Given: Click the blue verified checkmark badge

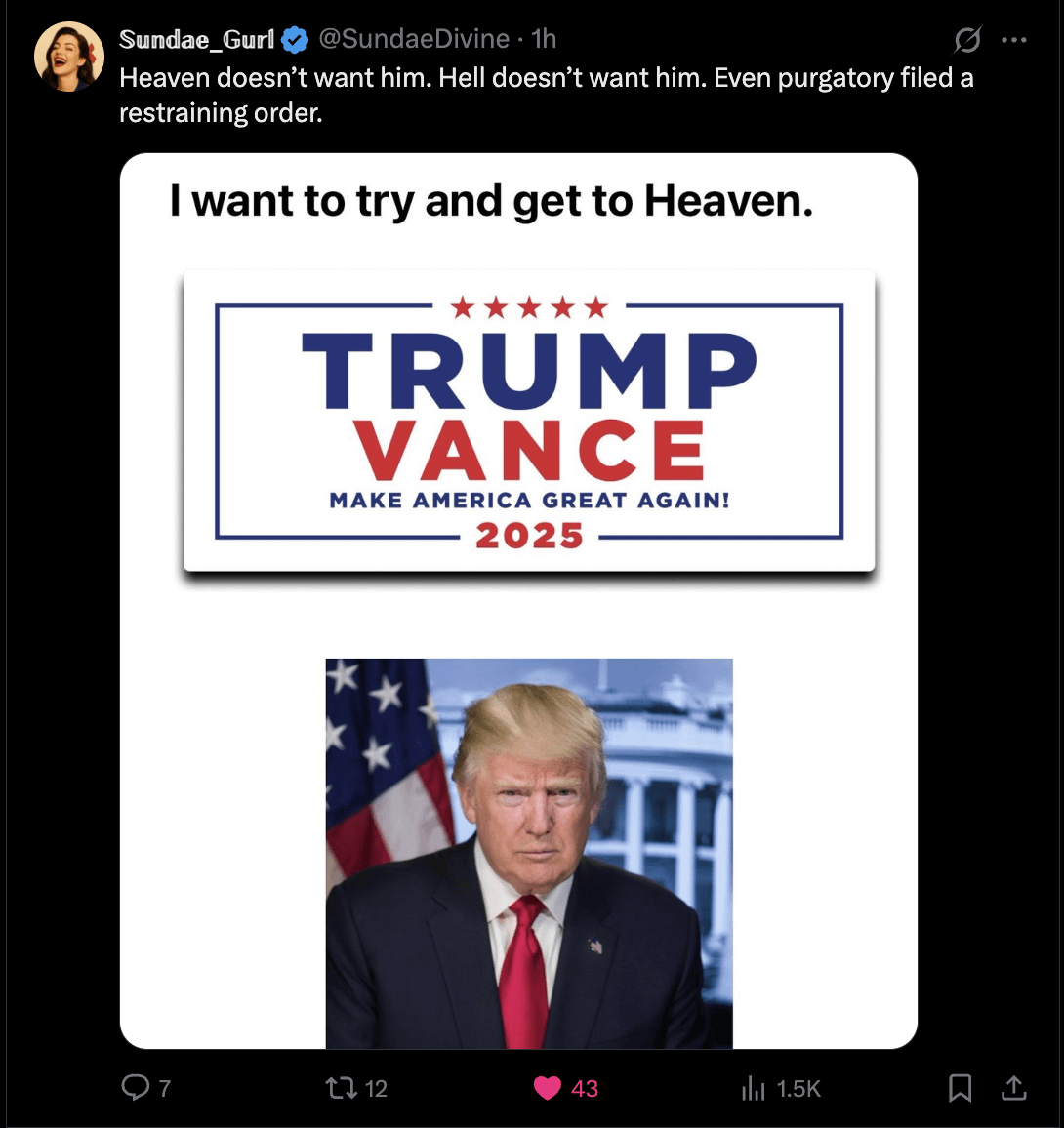Looking at the screenshot, I should click(295, 40).
